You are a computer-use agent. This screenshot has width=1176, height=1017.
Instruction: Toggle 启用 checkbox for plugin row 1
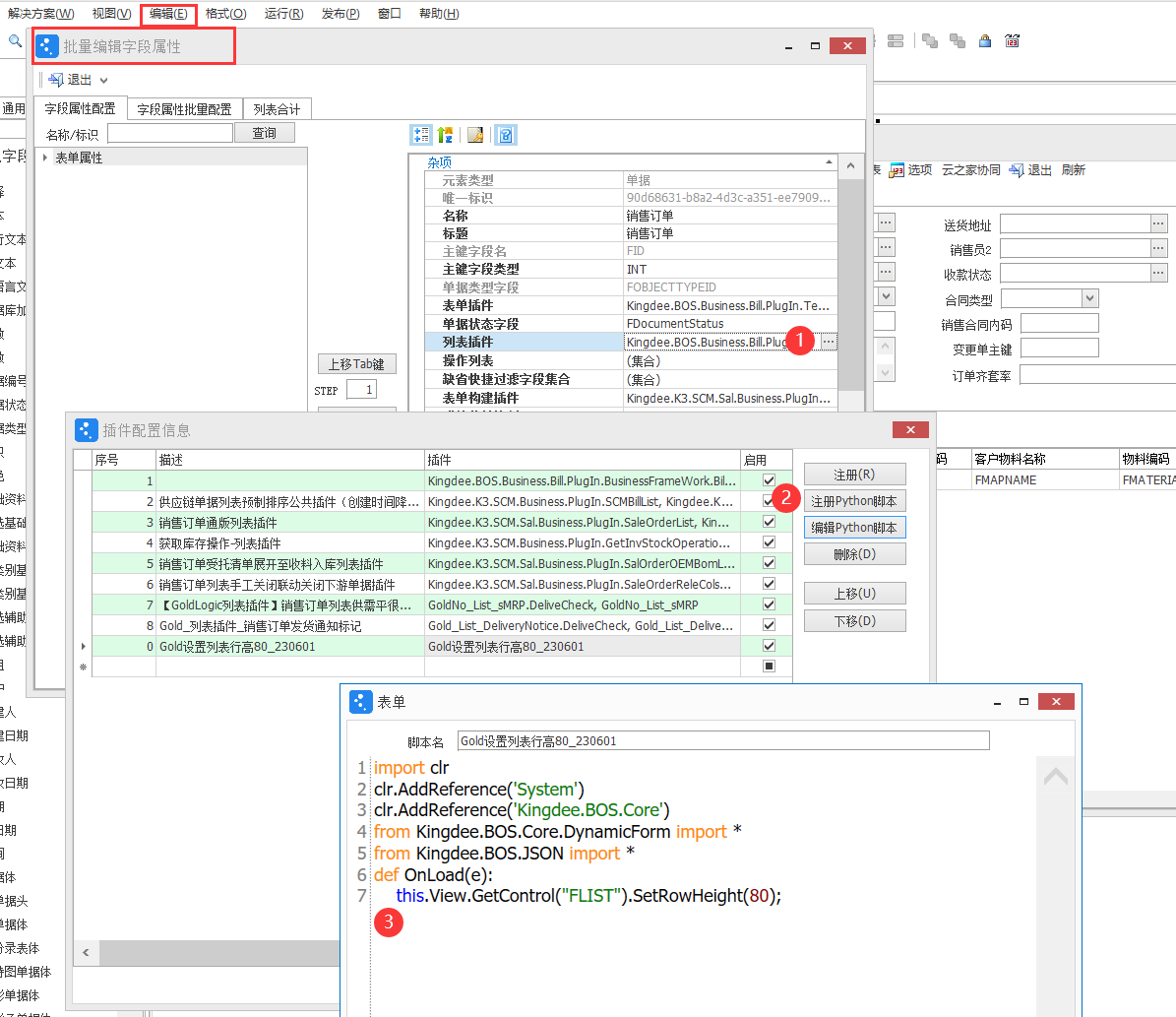[769, 480]
